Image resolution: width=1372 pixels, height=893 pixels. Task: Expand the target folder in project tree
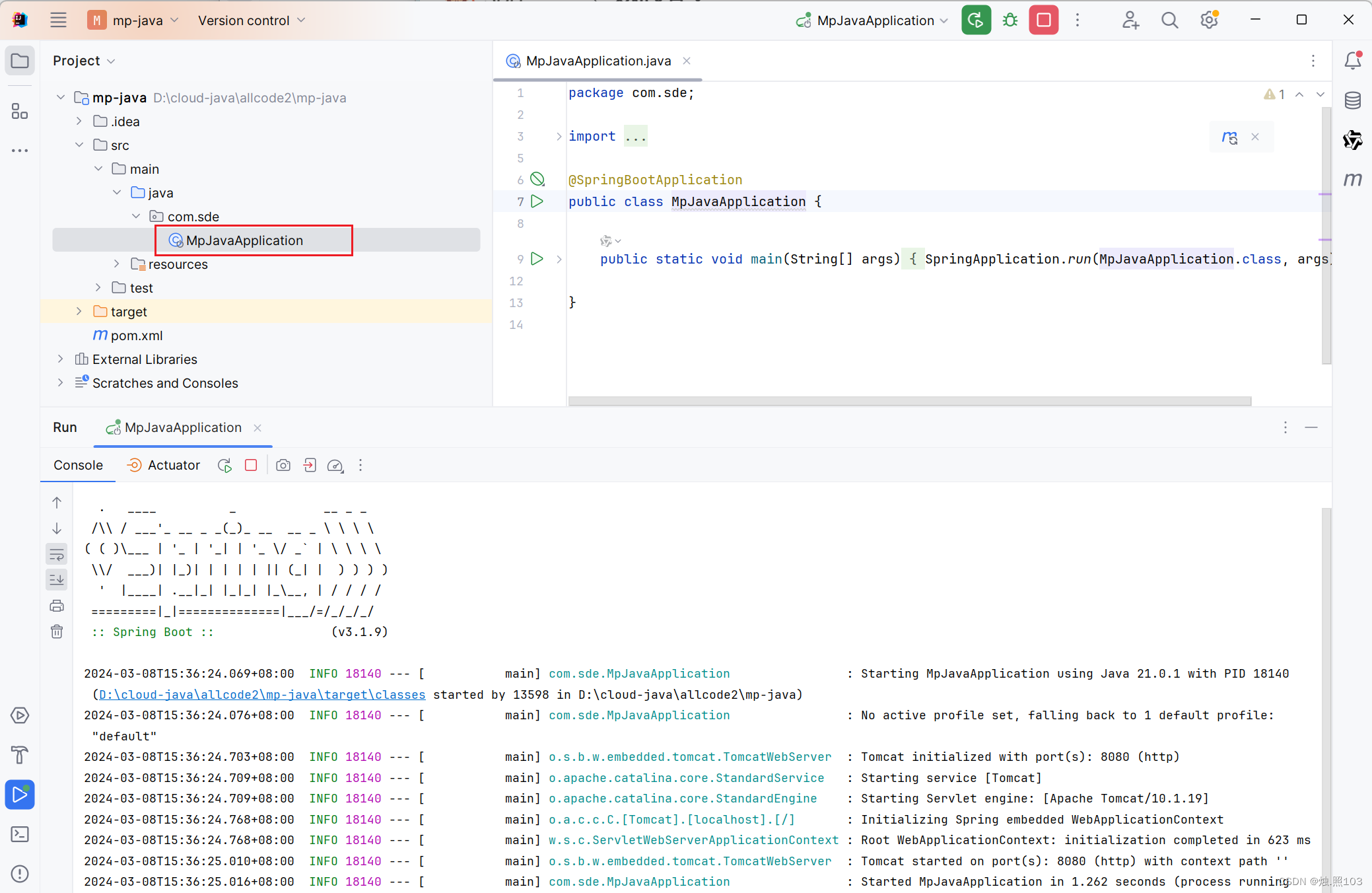tap(79, 312)
